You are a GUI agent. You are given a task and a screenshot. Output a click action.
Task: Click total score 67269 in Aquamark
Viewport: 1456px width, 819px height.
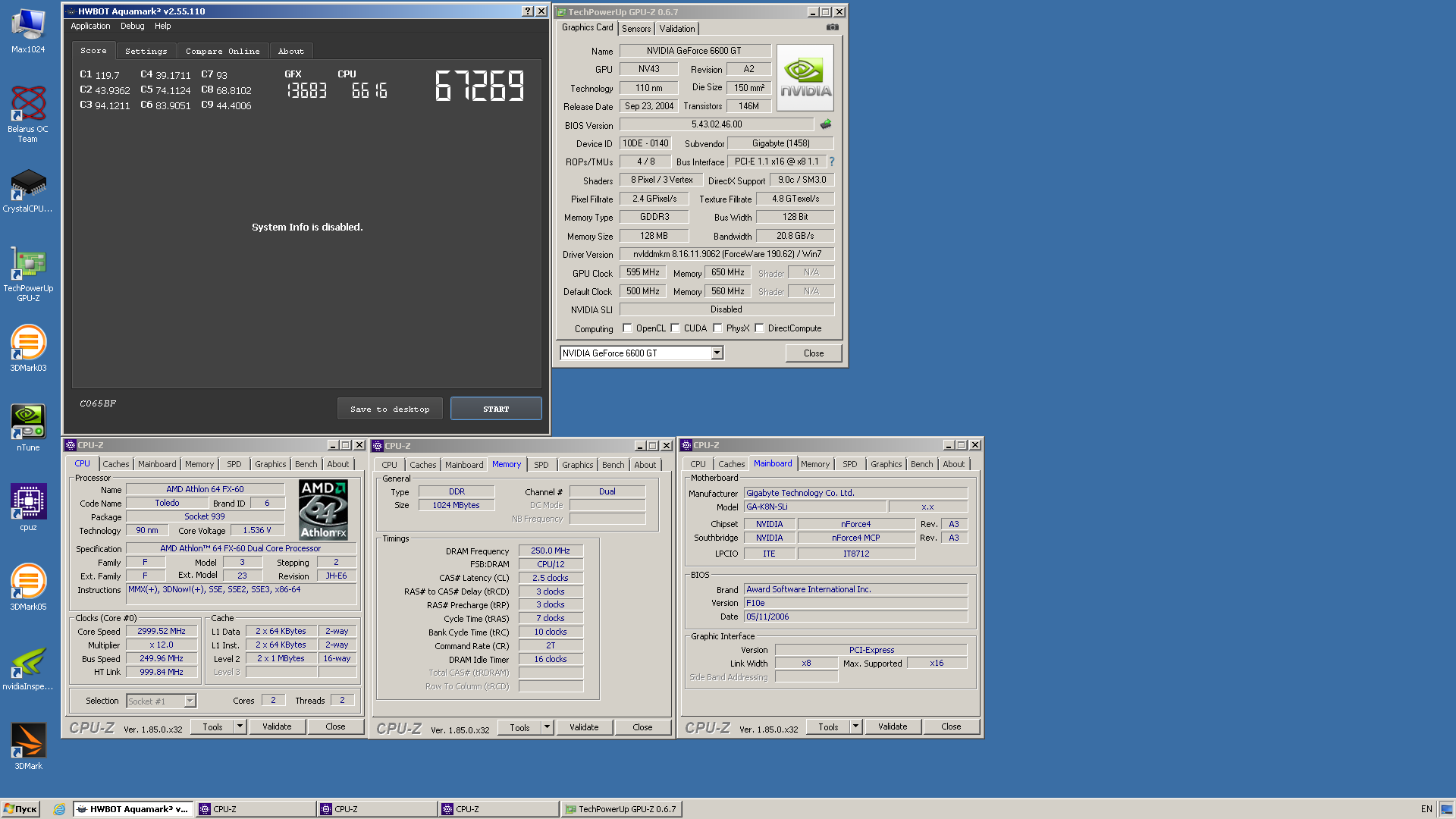479,86
